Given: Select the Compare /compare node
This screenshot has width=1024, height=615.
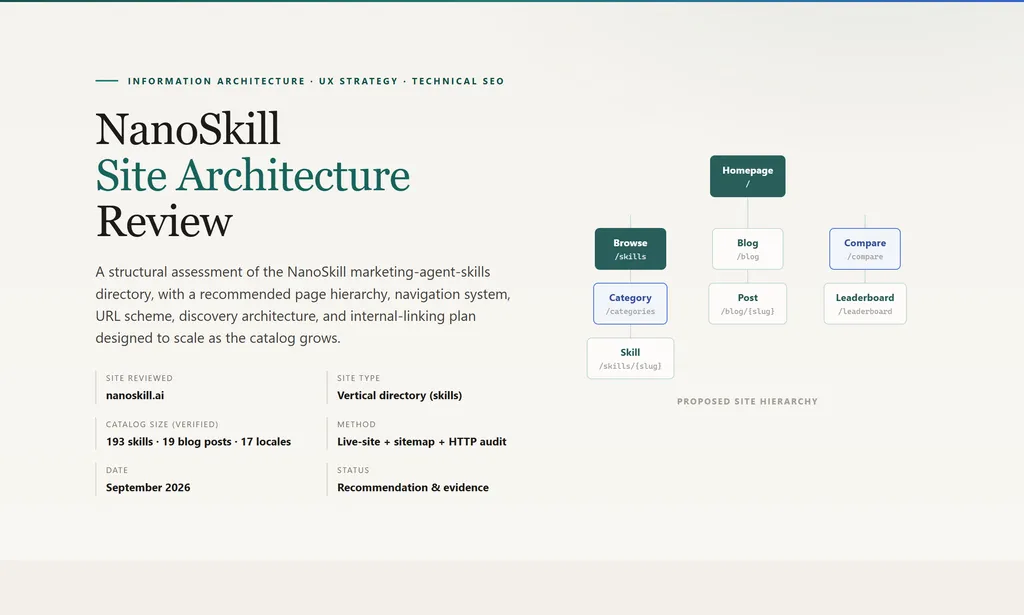Looking at the screenshot, I should (865, 249).
